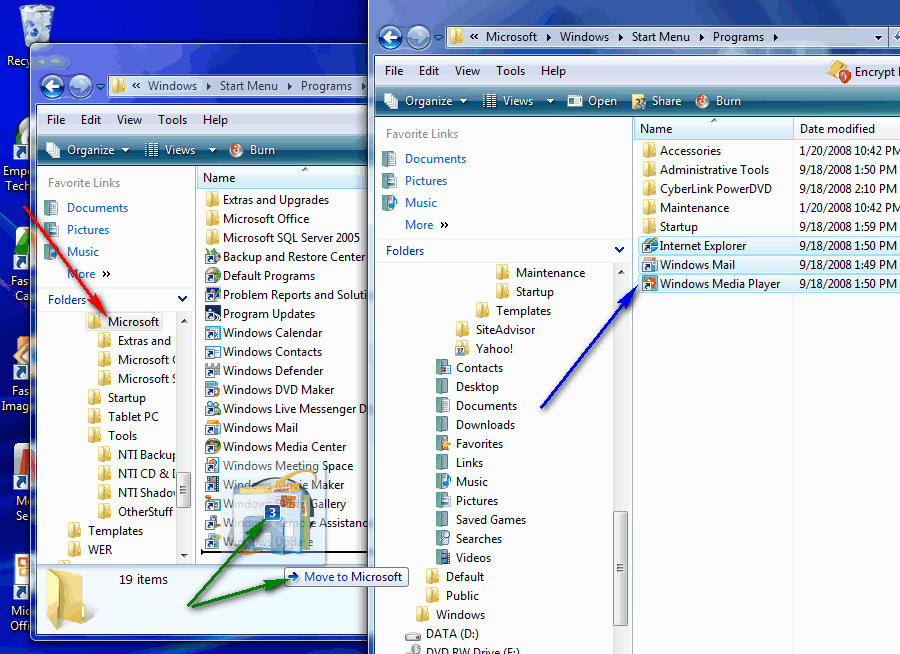
Task: Click Pictures favorite link in right window
Action: [426, 181]
